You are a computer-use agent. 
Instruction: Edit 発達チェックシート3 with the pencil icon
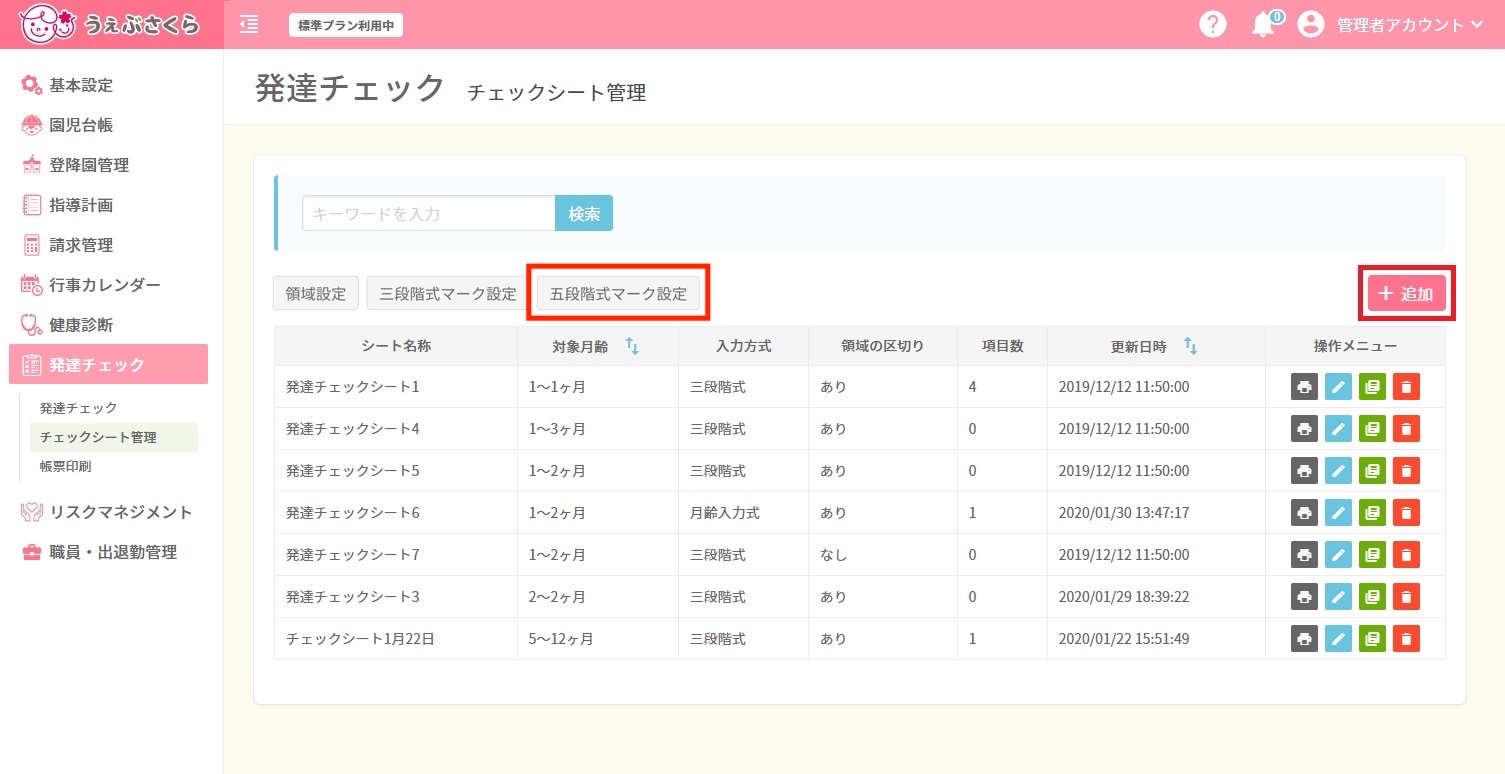(1338, 597)
